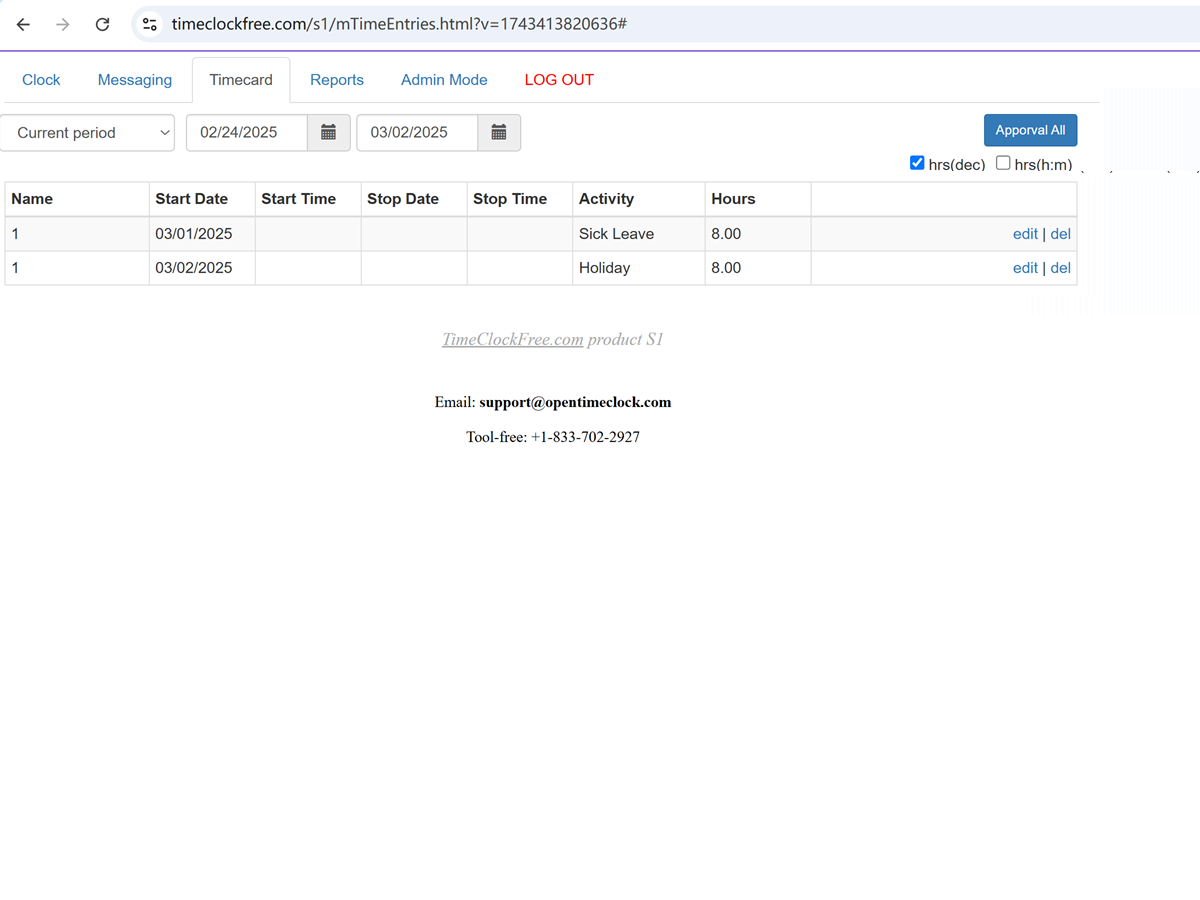Uncheck the hrs(dec) checkbox
The image size is (1200, 900).
click(917, 163)
